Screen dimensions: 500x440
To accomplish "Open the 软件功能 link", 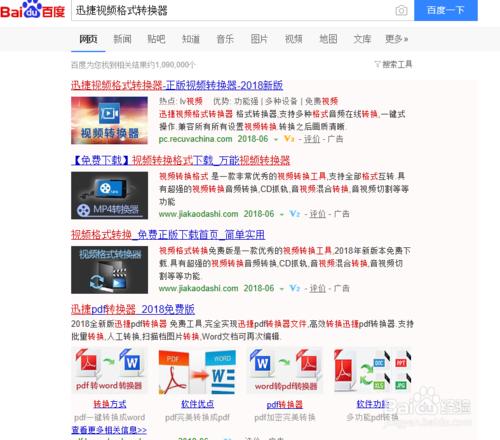I will [372, 404].
